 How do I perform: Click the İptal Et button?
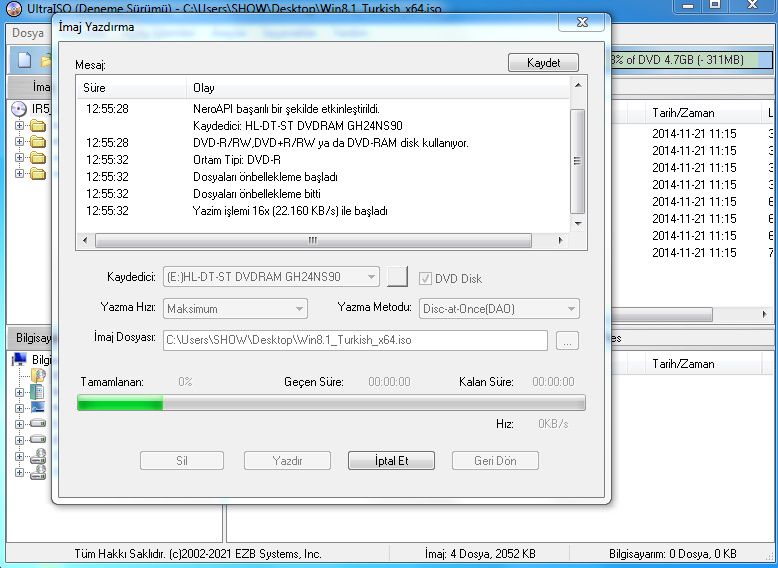point(391,460)
